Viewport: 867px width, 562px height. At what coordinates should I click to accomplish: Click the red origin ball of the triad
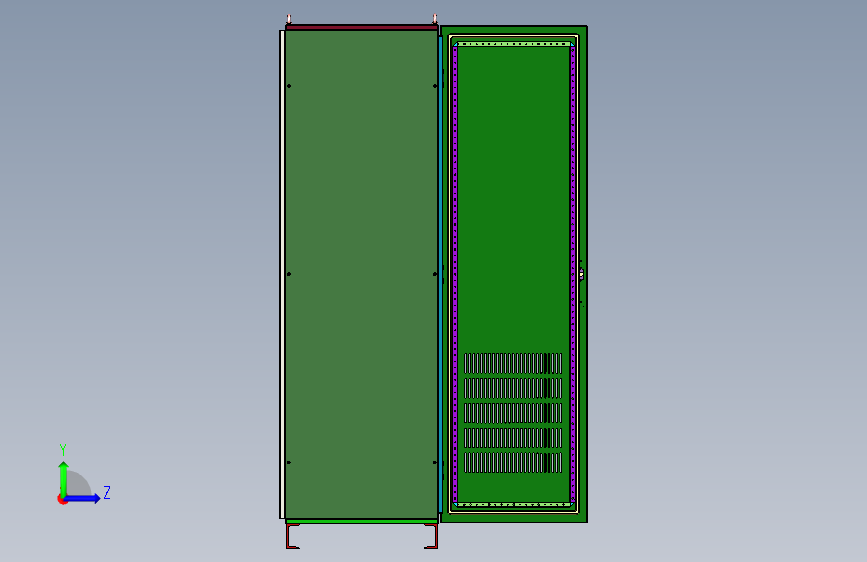click(62, 499)
